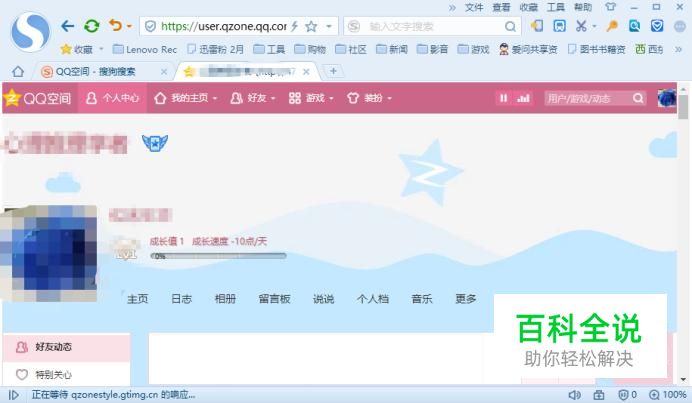Click the Qzone search magnifier icon
Viewport: 692px width, 403px height.
(x=638, y=98)
